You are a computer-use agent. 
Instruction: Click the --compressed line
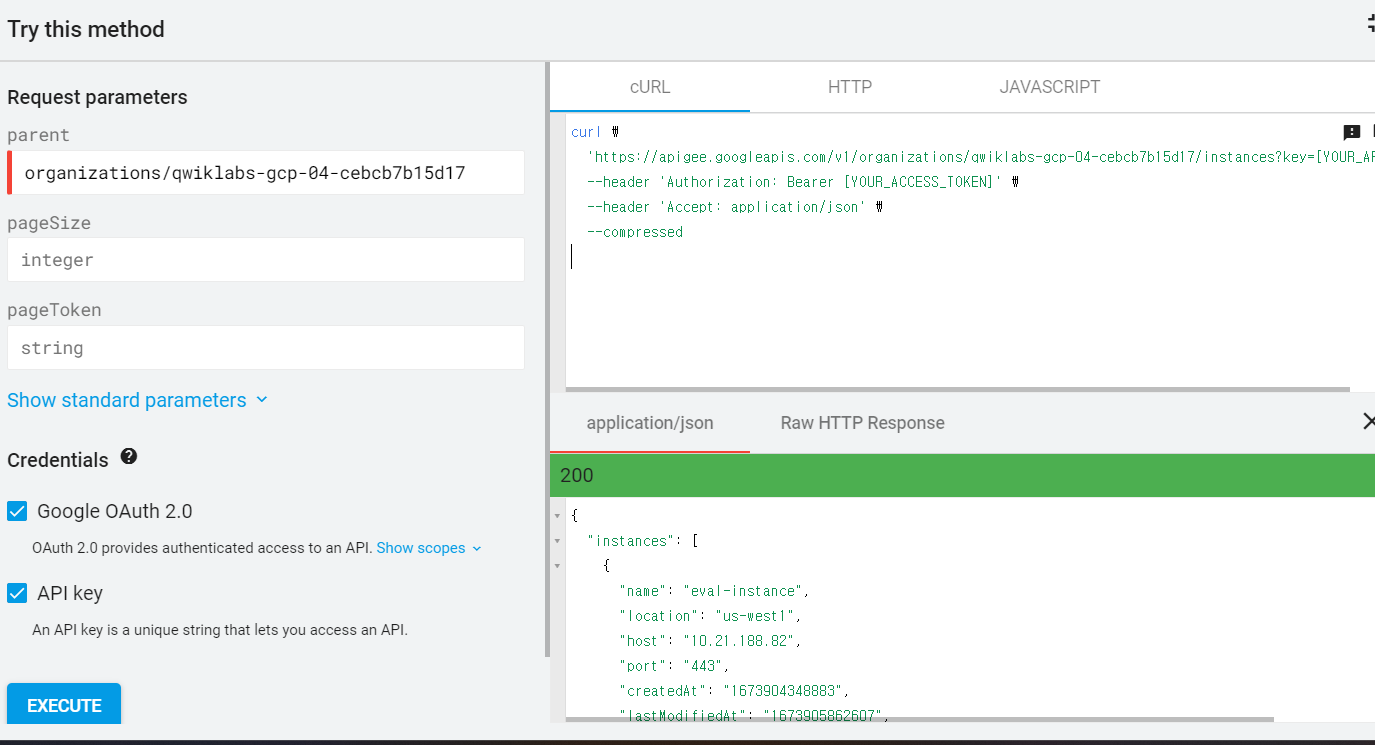(636, 232)
